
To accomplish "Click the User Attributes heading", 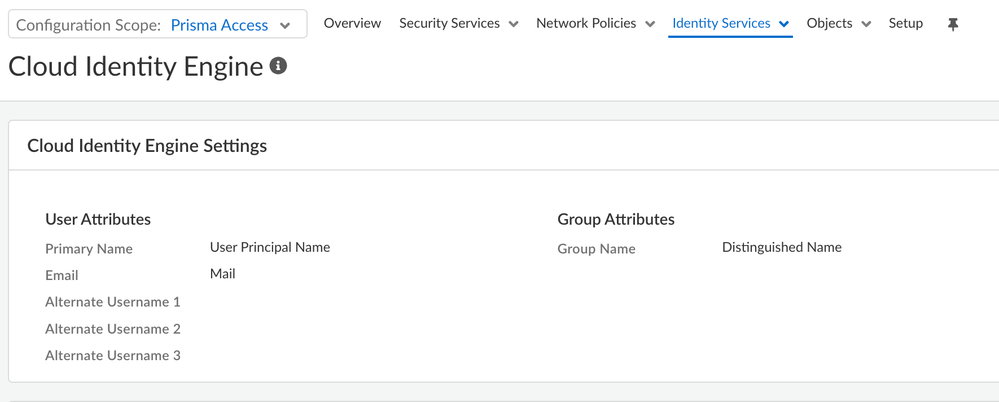I will pyautogui.click(x=98, y=219).
